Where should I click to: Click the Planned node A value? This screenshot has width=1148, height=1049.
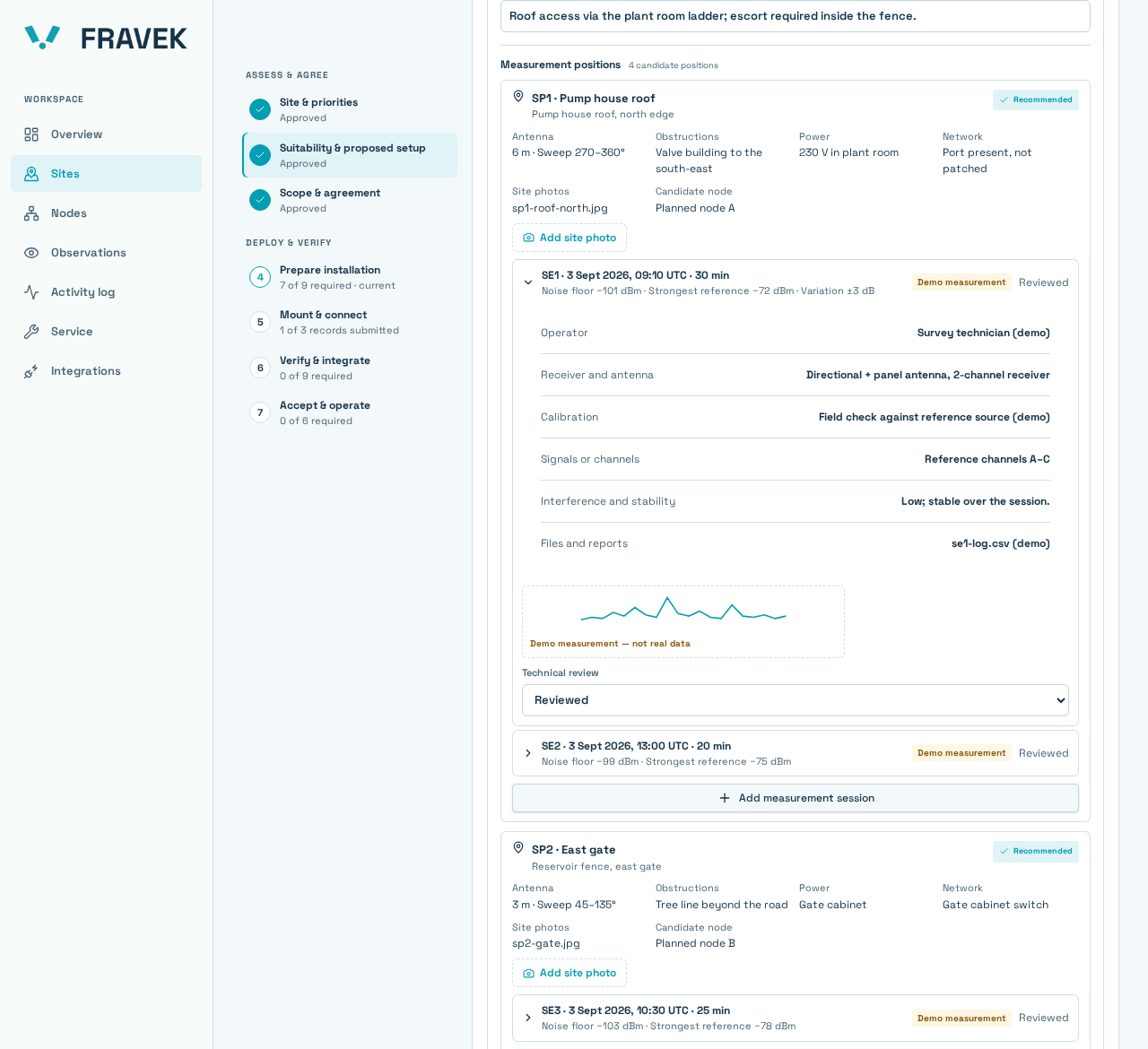pos(695,208)
